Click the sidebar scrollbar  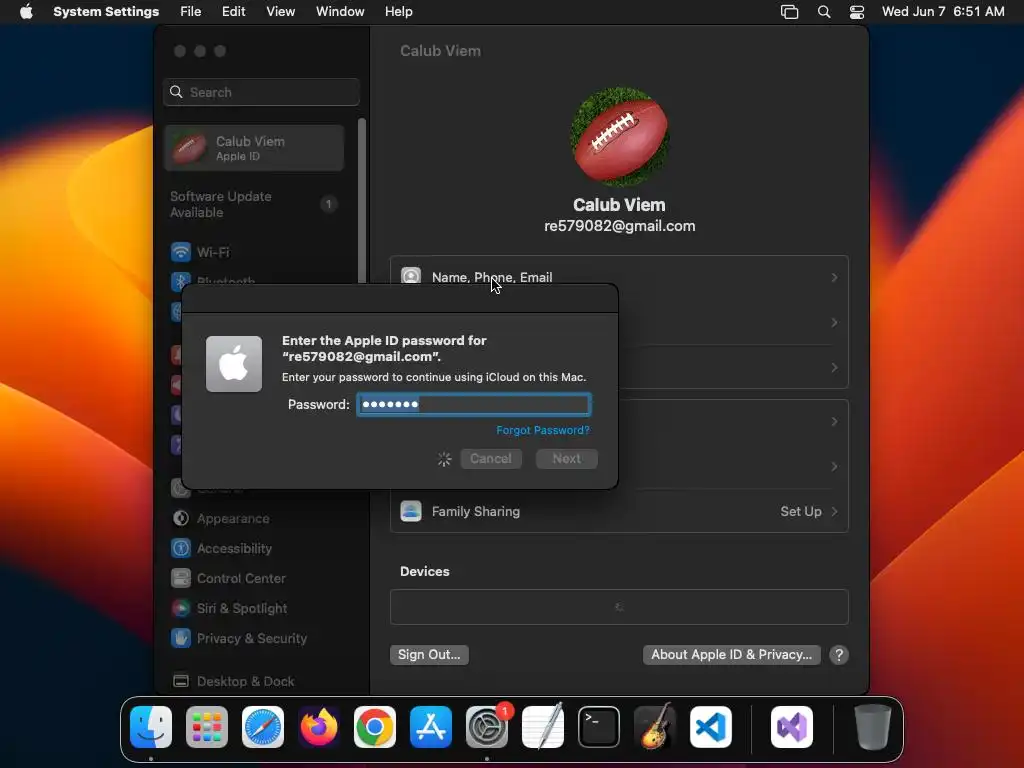pos(362,201)
